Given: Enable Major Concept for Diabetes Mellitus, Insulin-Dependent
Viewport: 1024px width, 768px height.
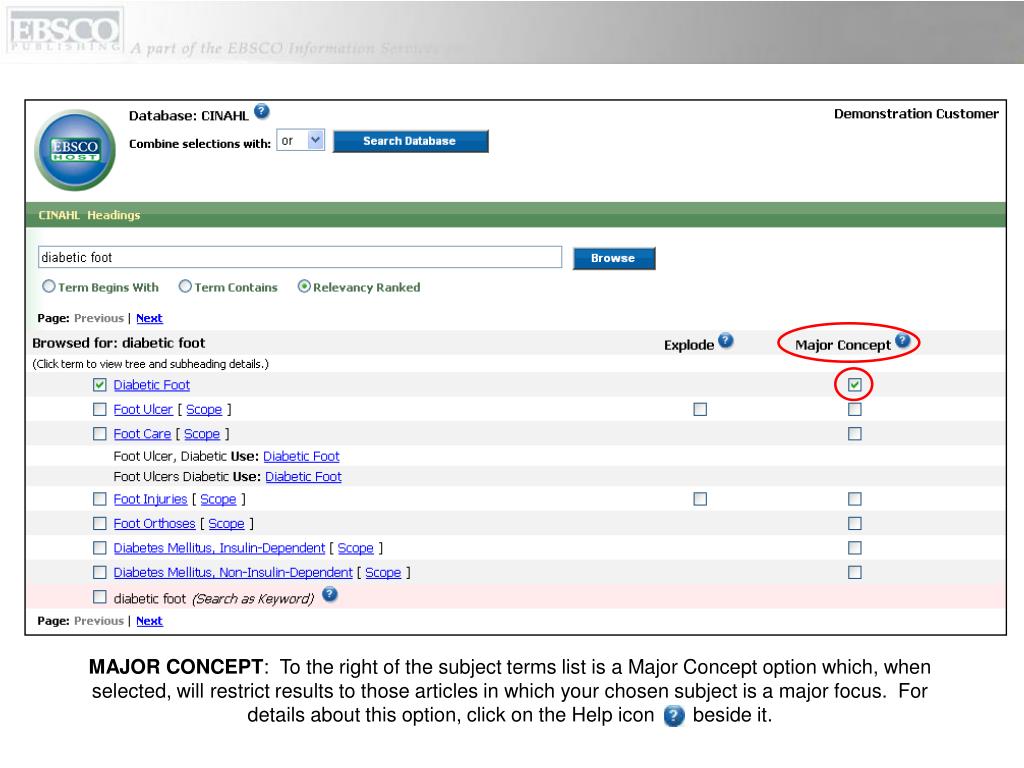Looking at the screenshot, I should click(854, 548).
